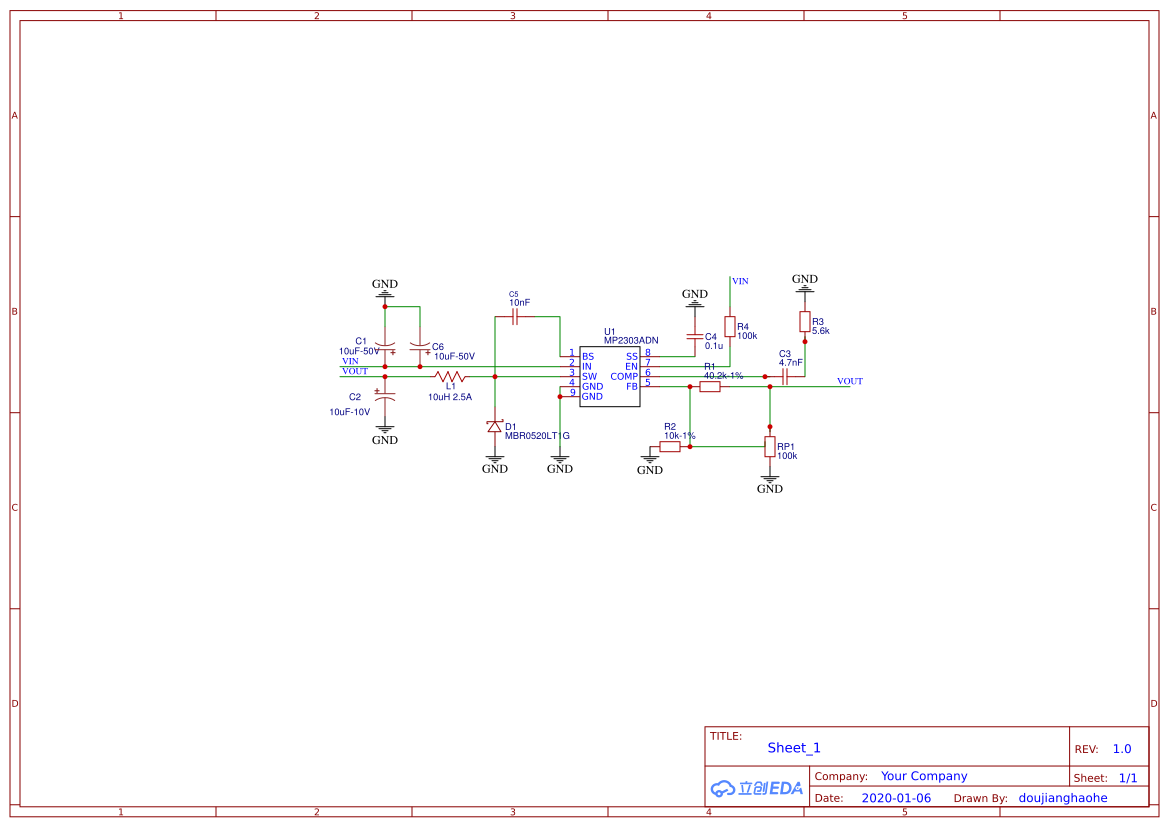This screenshot has height=827, width=1169.
Task: Click the '100k' value of R4
Action: click(x=747, y=336)
